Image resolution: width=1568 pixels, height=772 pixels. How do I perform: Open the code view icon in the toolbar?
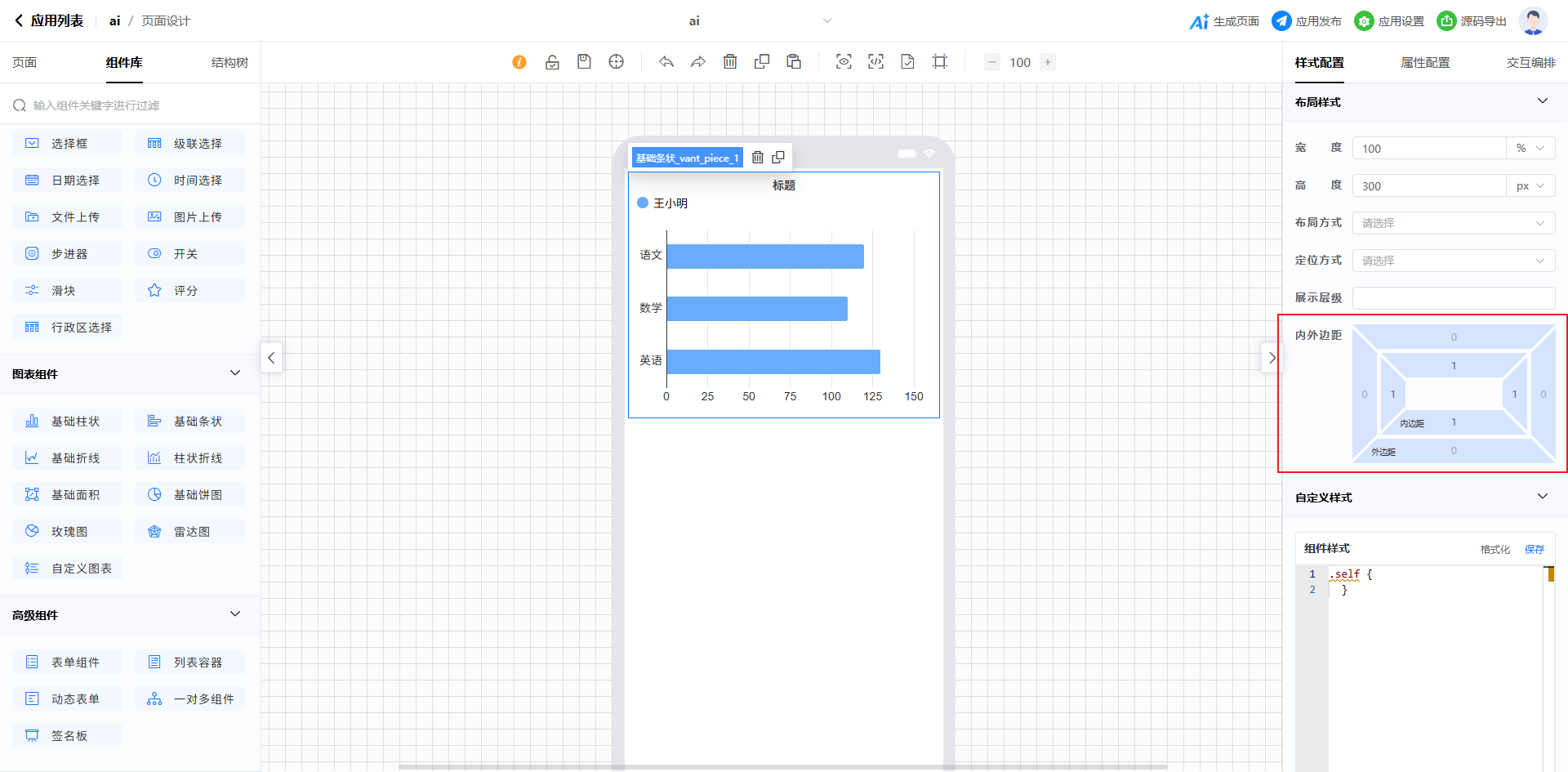pos(875,62)
